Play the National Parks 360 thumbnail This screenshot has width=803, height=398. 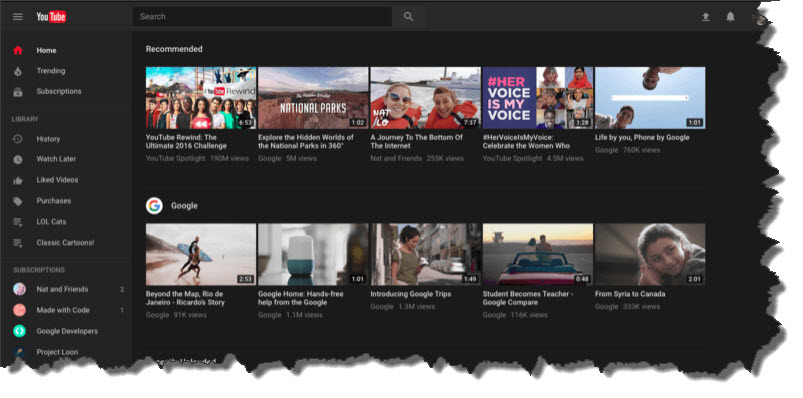click(313, 98)
